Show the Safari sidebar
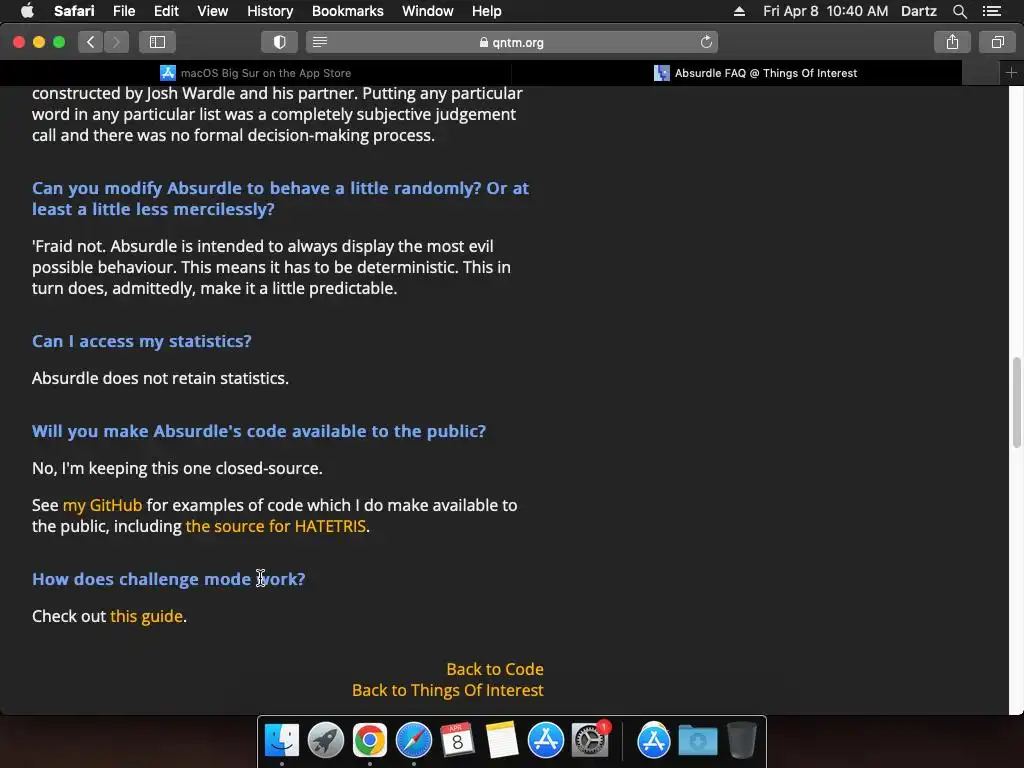 157,42
